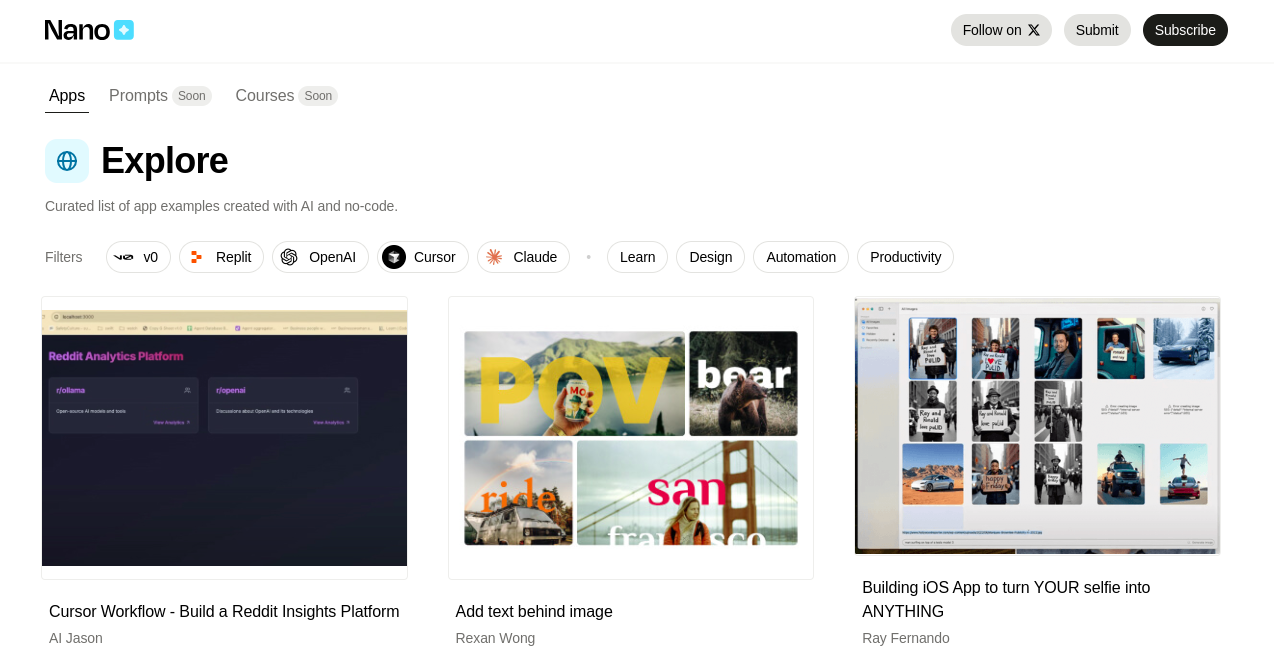Click author name Rexan Wong
The width and height of the screenshot is (1274, 666).
click(495, 638)
